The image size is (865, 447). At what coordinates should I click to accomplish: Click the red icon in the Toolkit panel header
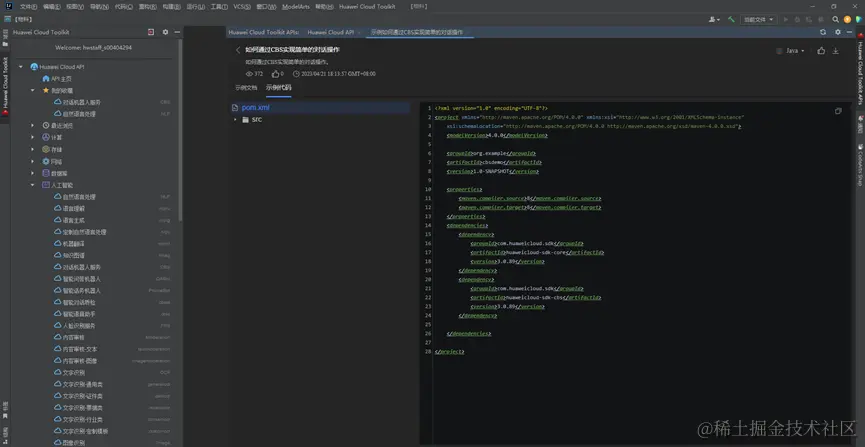pyautogui.click(x=151, y=32)
